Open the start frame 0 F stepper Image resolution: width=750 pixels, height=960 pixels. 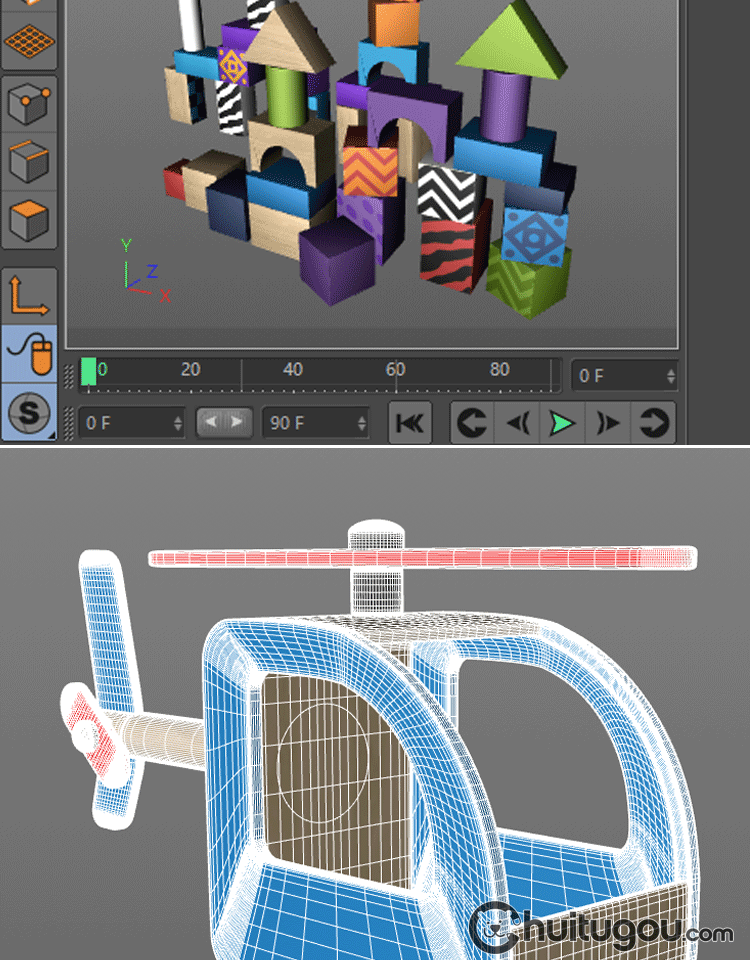tap(178, 423)
